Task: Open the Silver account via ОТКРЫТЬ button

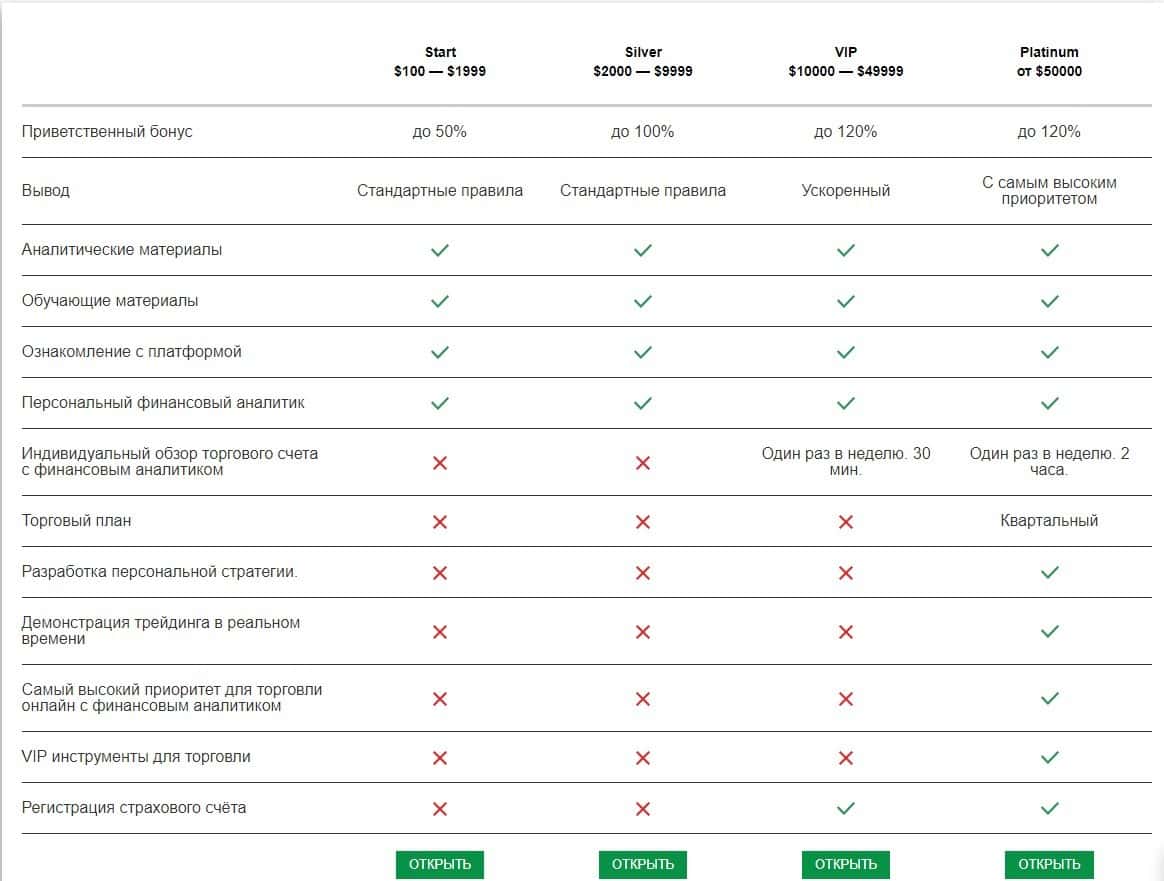Action: tap(643, 864)
